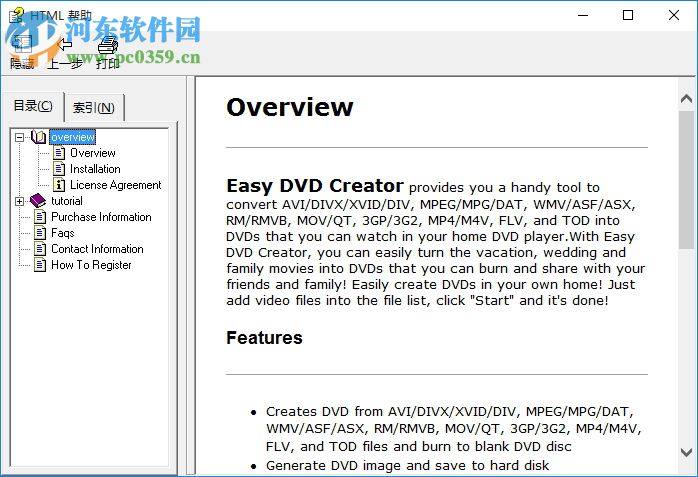Click the page icon beside Purchase Information

coord(40,217)
